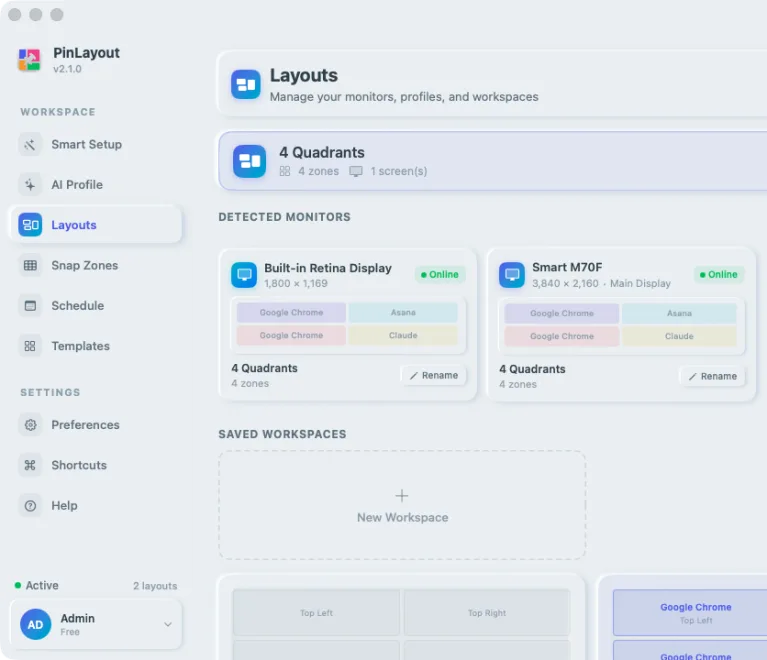Open the Shortcuts command-key icon
767x660 pixels.
(x=30, y=465)
